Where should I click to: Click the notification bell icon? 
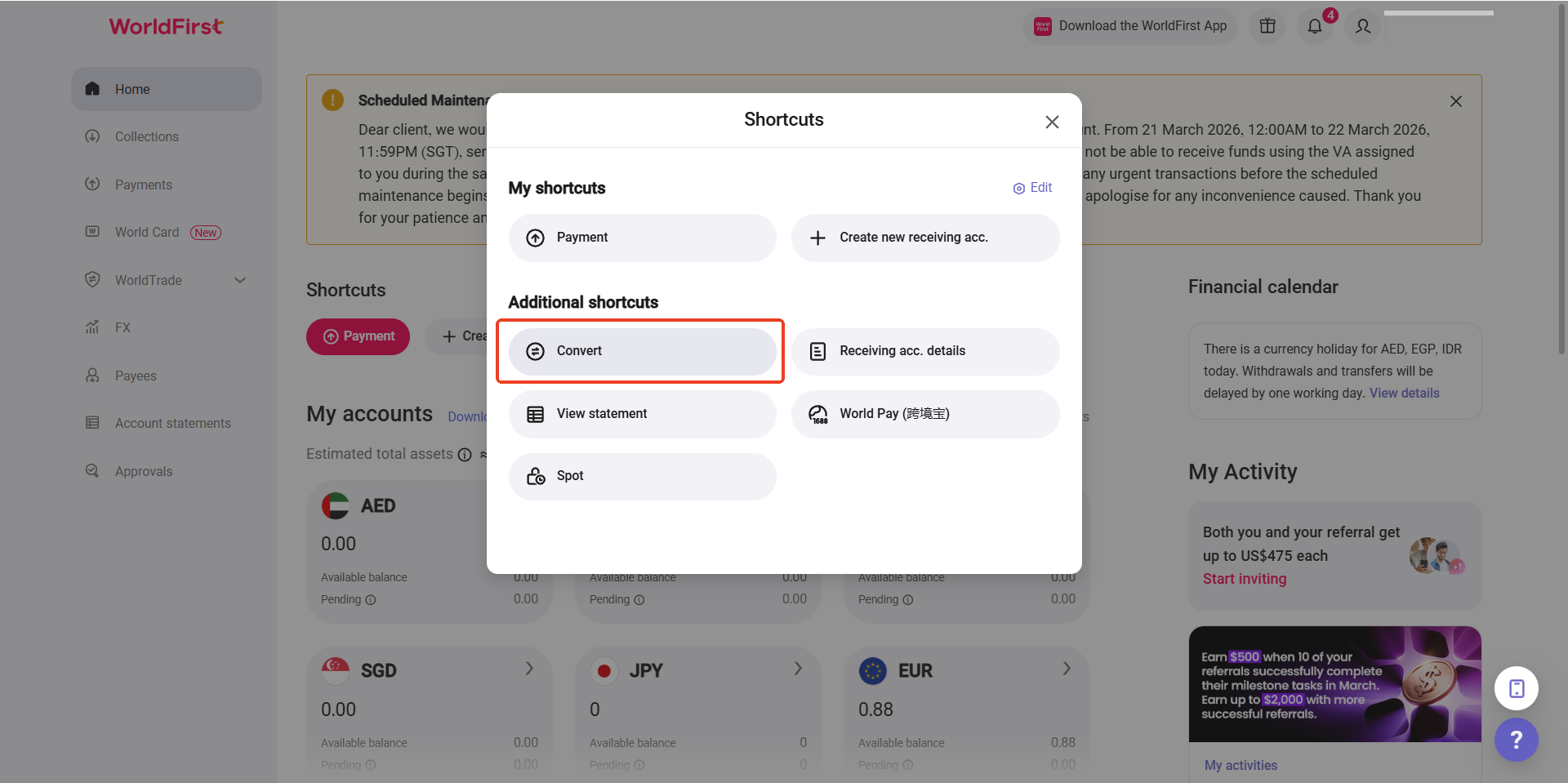tap(1315, 26)
